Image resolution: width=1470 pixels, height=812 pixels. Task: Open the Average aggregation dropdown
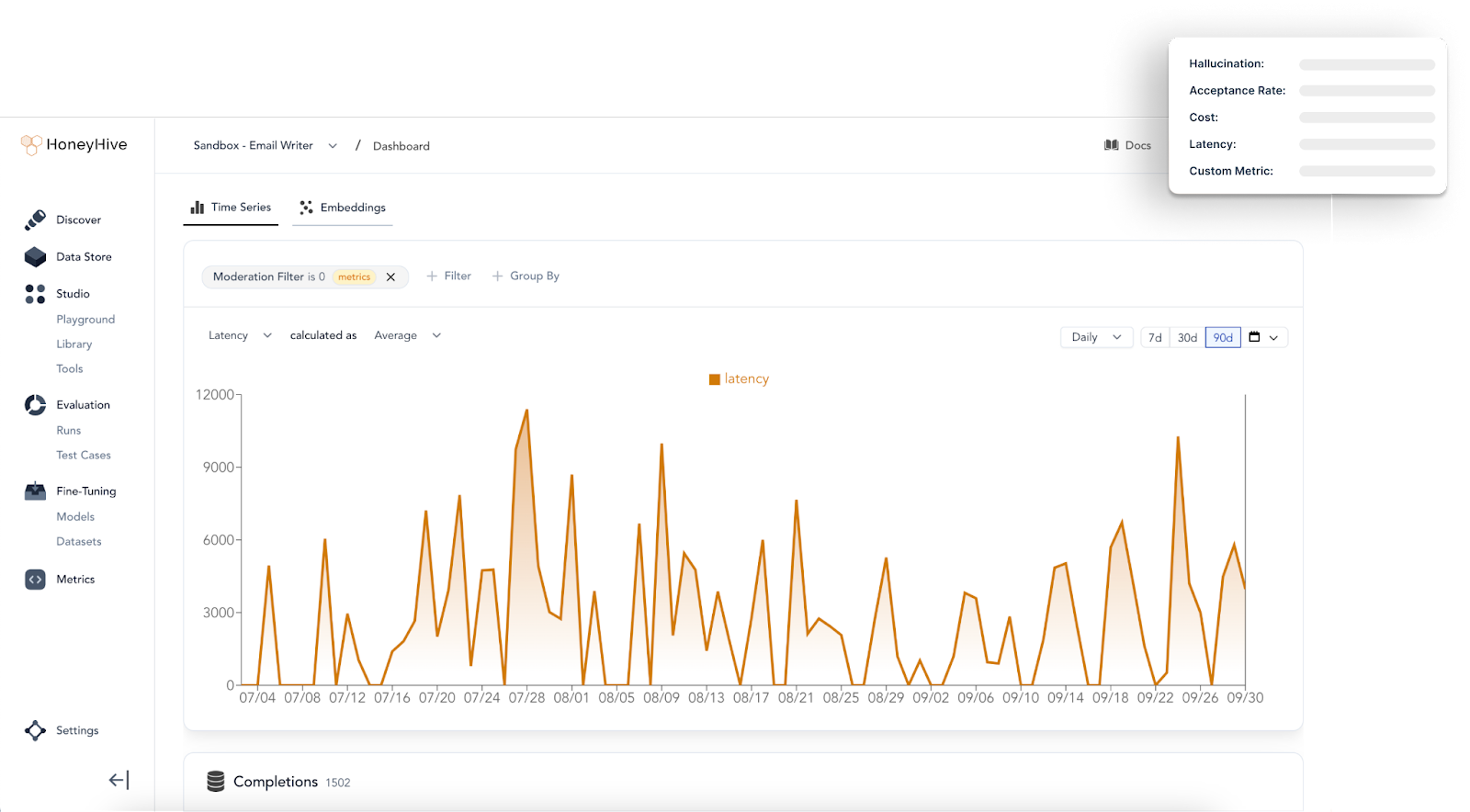point(408,335)
